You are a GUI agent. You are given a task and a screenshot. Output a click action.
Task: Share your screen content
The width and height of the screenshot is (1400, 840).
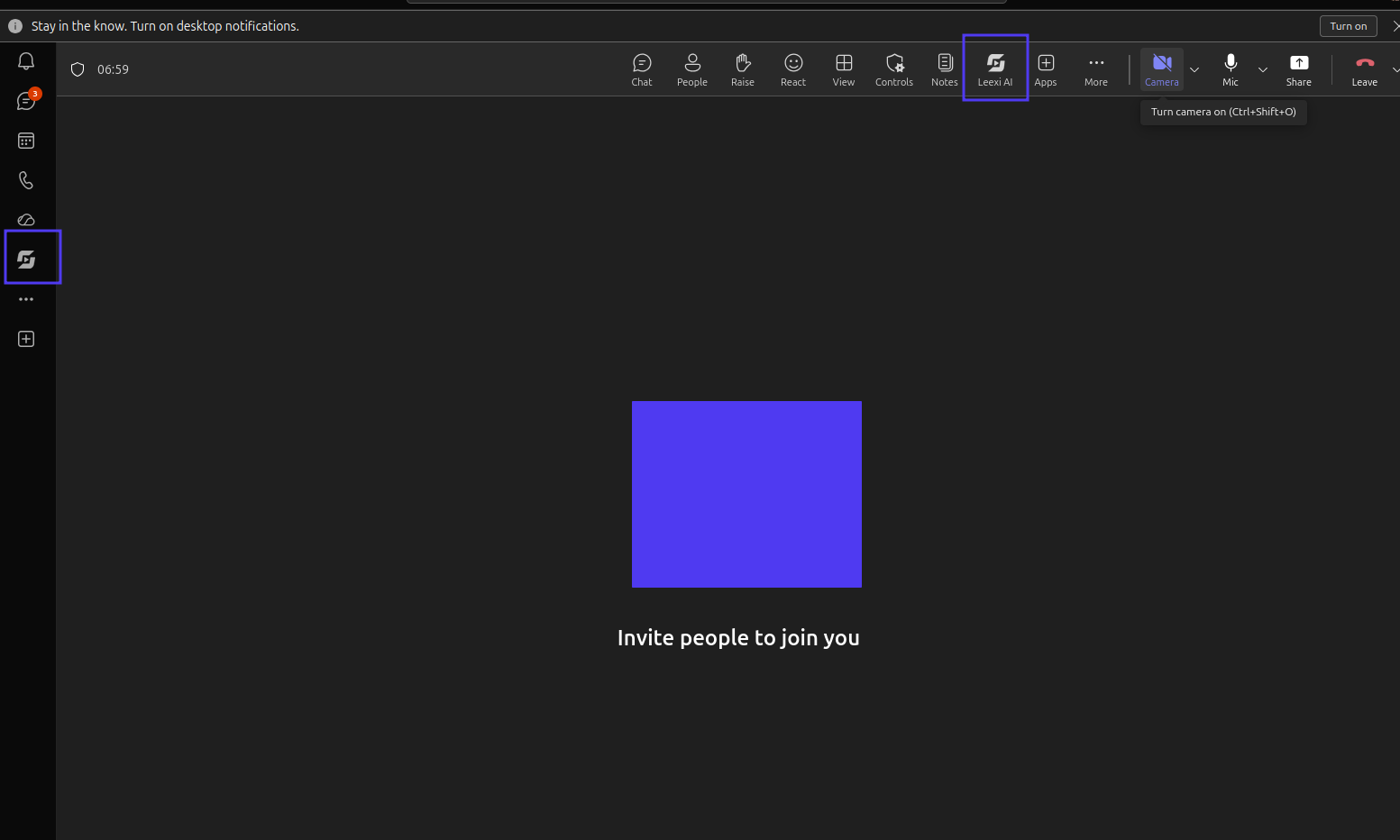pyautogui.click(x=1299, y=69)
